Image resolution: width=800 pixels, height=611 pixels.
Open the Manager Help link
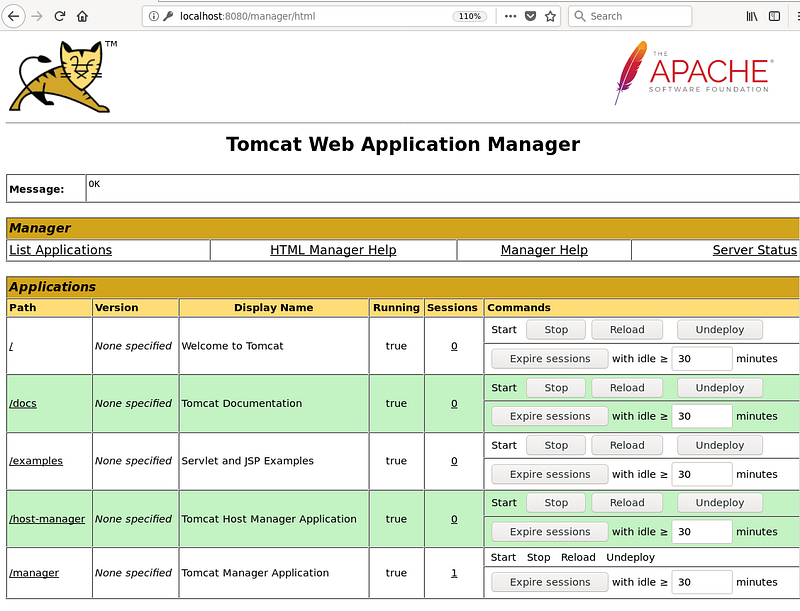pyautogui.click(x=544, y=250)
